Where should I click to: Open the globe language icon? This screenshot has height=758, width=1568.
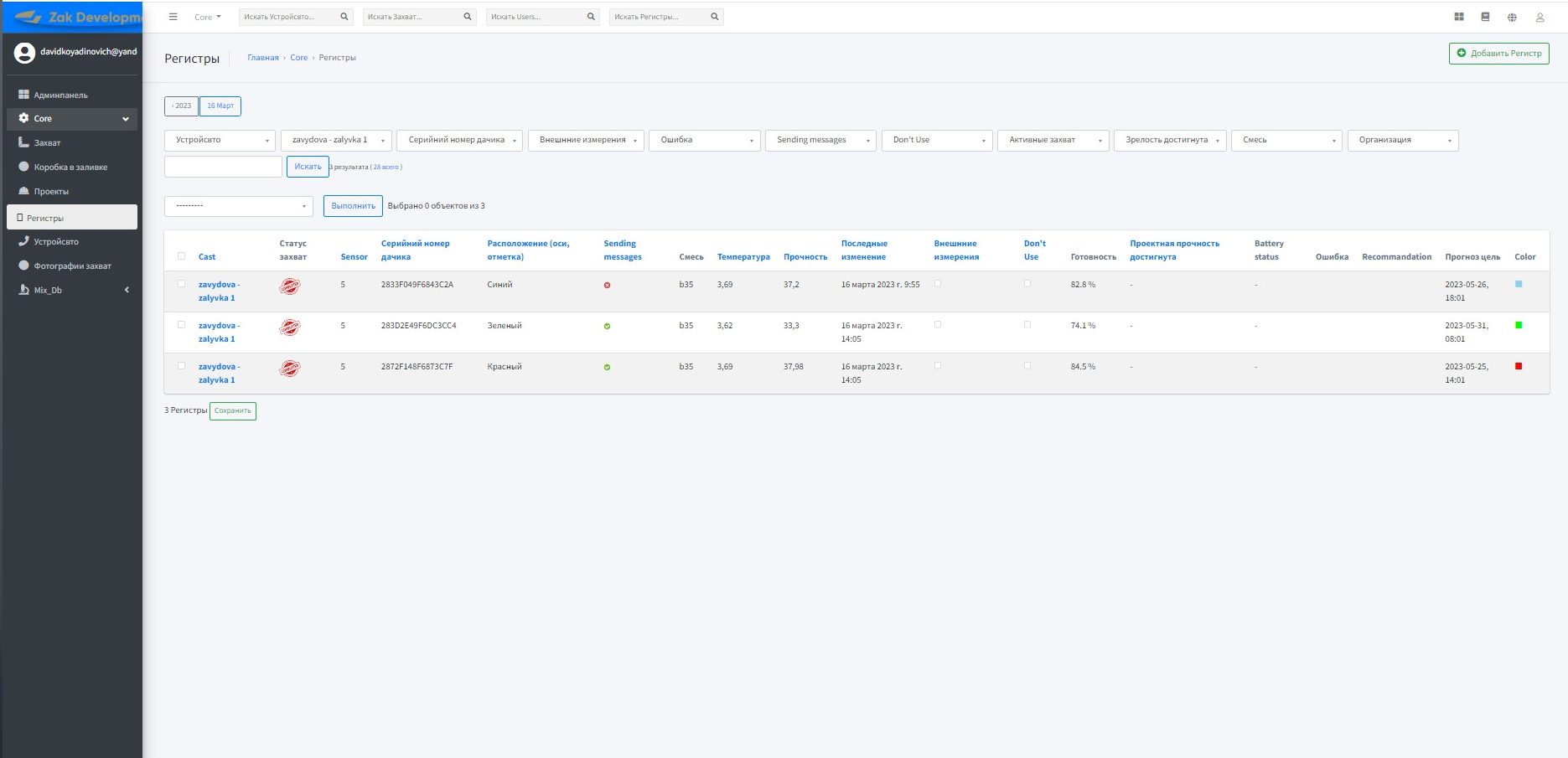[1512, 17]
